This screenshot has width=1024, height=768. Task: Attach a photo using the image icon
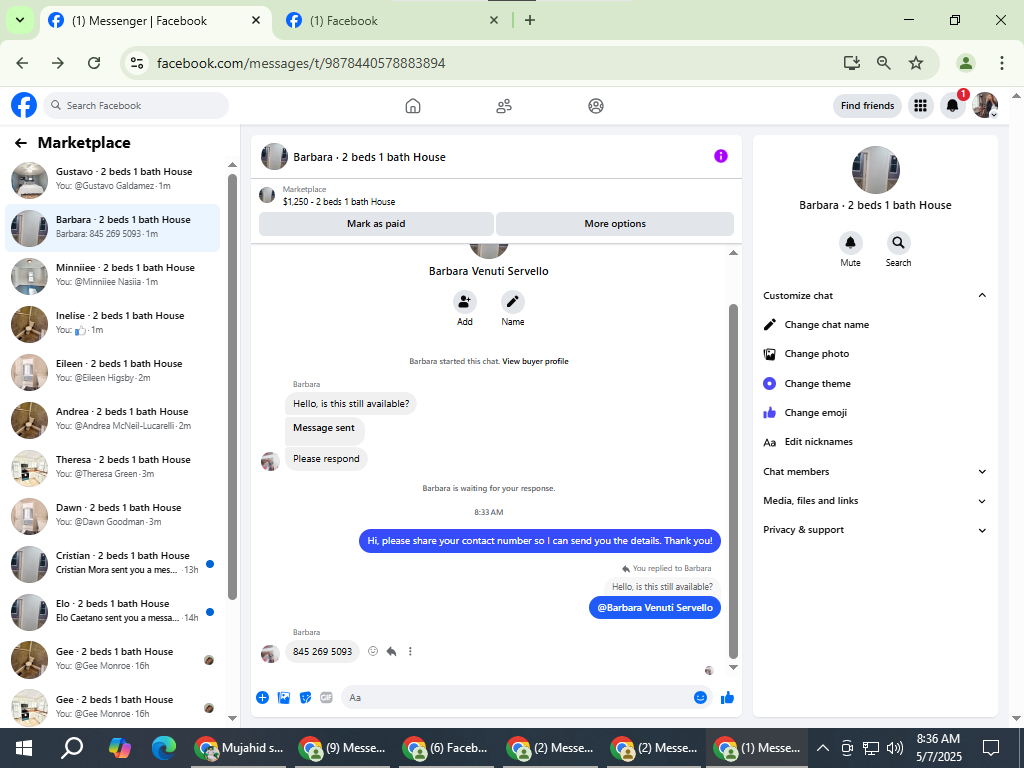(284, 697)
